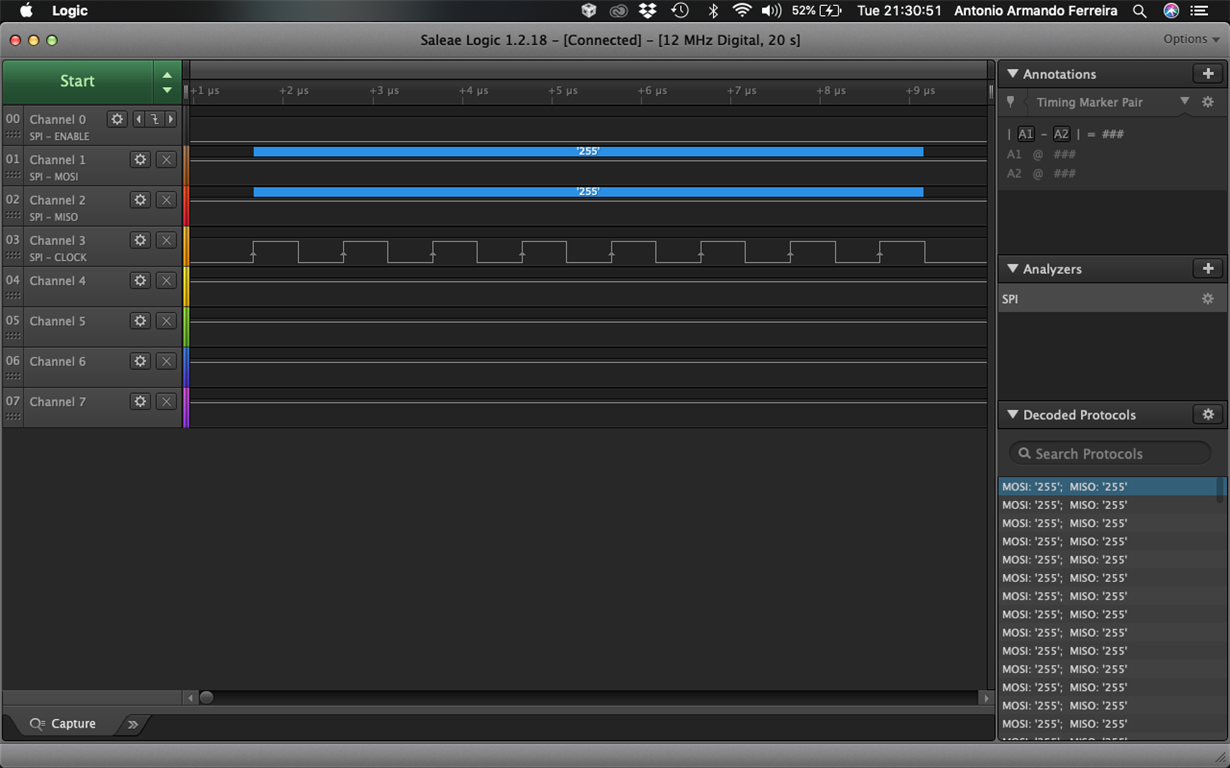The height and width of the screenshot is (768, 1230).
Task: Click Channel 0 SPI - ENABLE label
Action: (59, 136)
